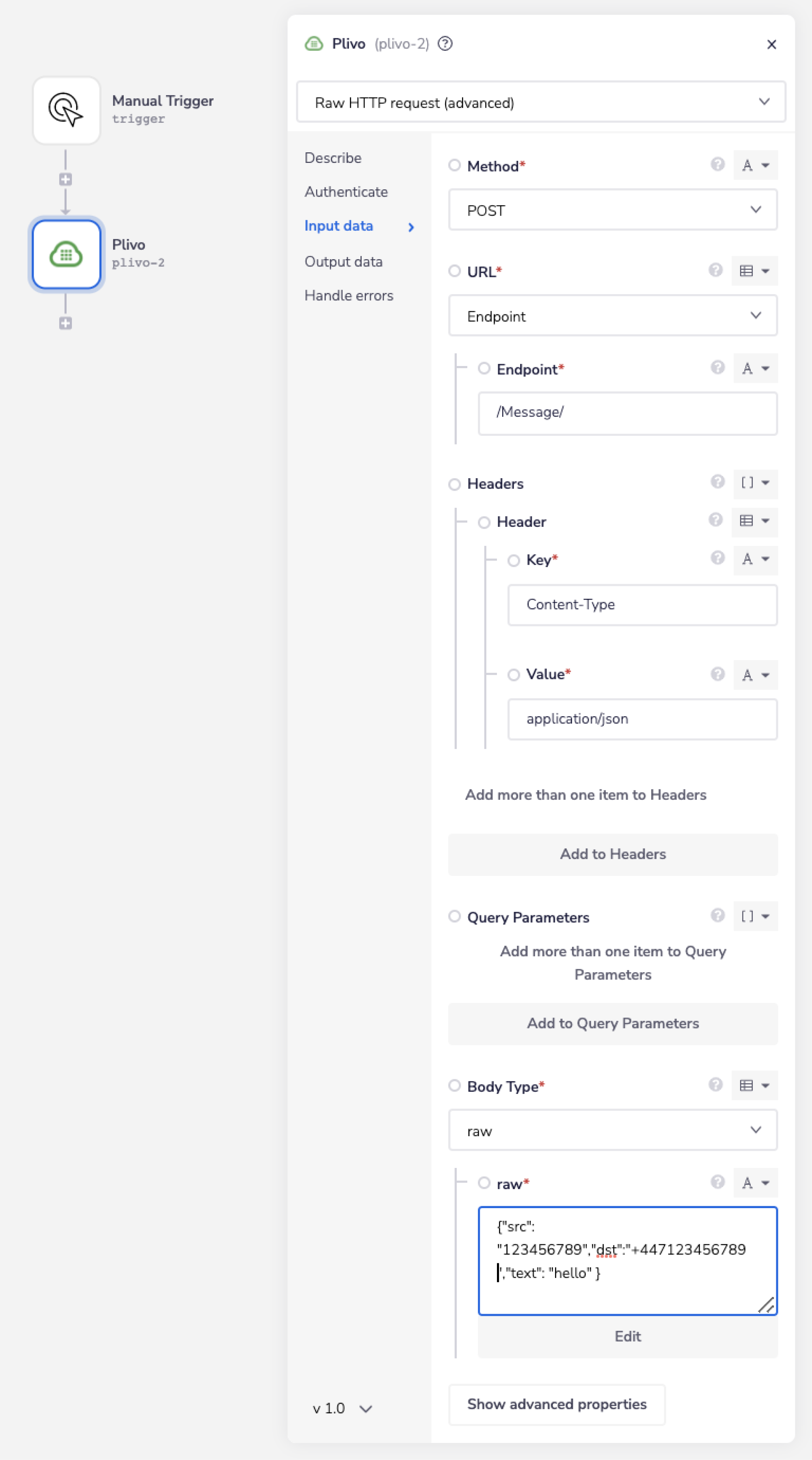Open the Raw HTTP request operation dropdown

point(541,103)
